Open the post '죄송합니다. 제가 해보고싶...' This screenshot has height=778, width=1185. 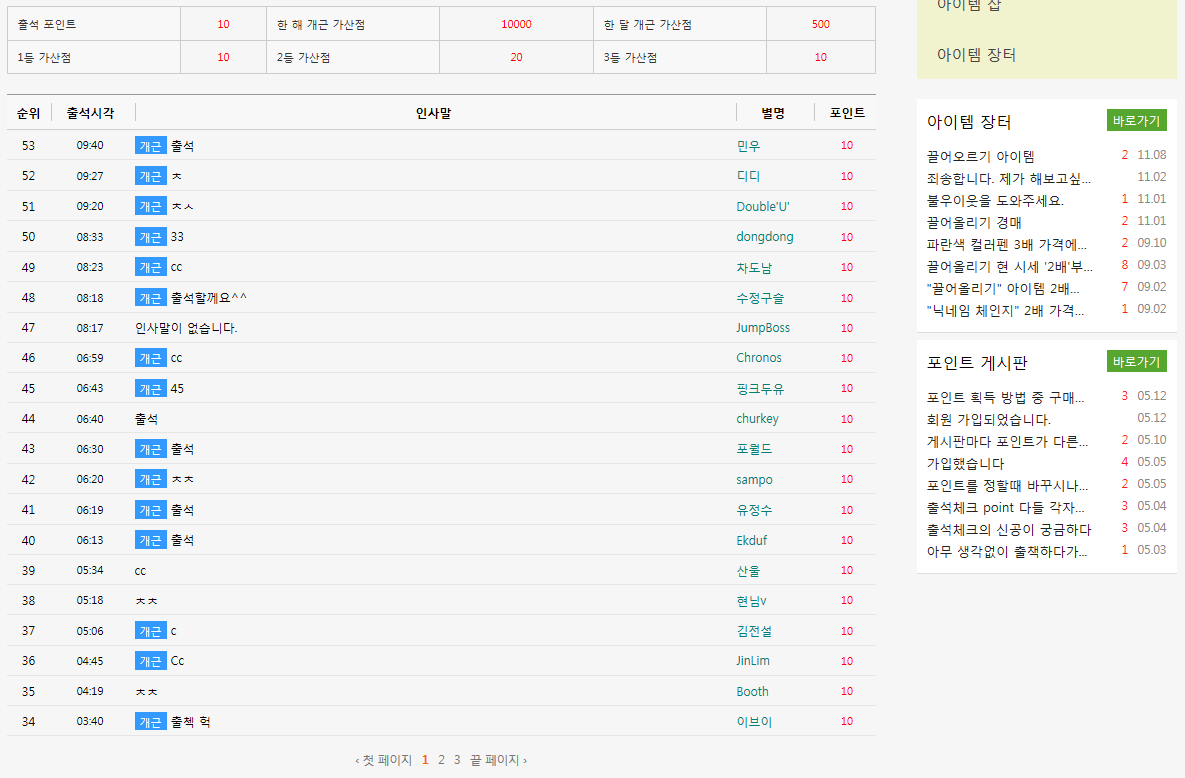click(1008, 178)
